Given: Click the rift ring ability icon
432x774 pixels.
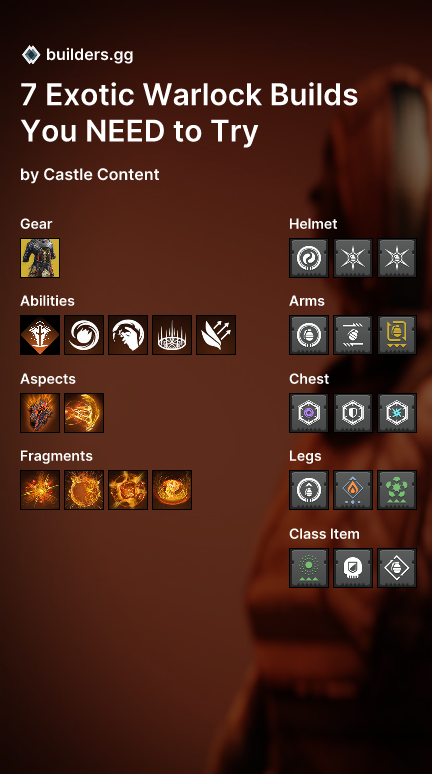Looking at the screenshot, I should tap(172, 335).
